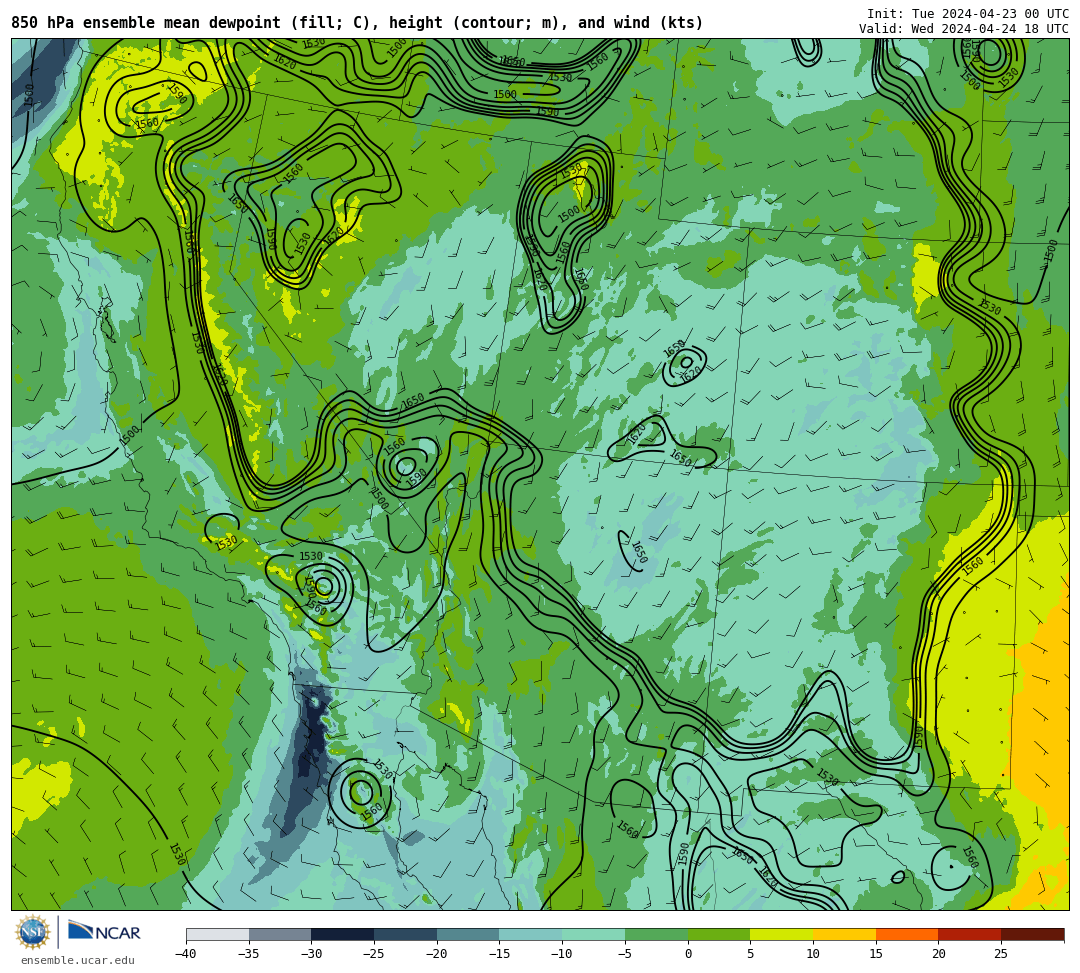Pick the gray-teal -20 to -15 colorbar segment
Image resolution: width=1080 pixels, height=973 pixels.
click(468, 934)
